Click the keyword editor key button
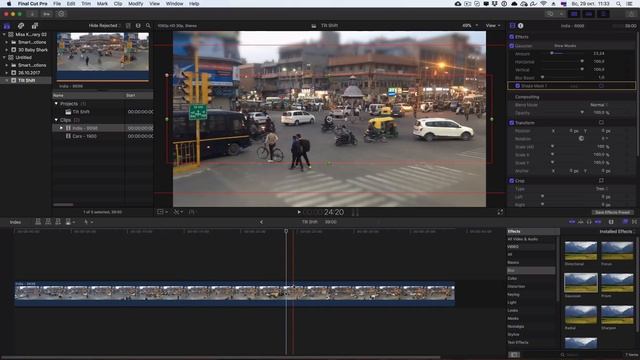Screen dimensions: 640x360 [47, 14]
